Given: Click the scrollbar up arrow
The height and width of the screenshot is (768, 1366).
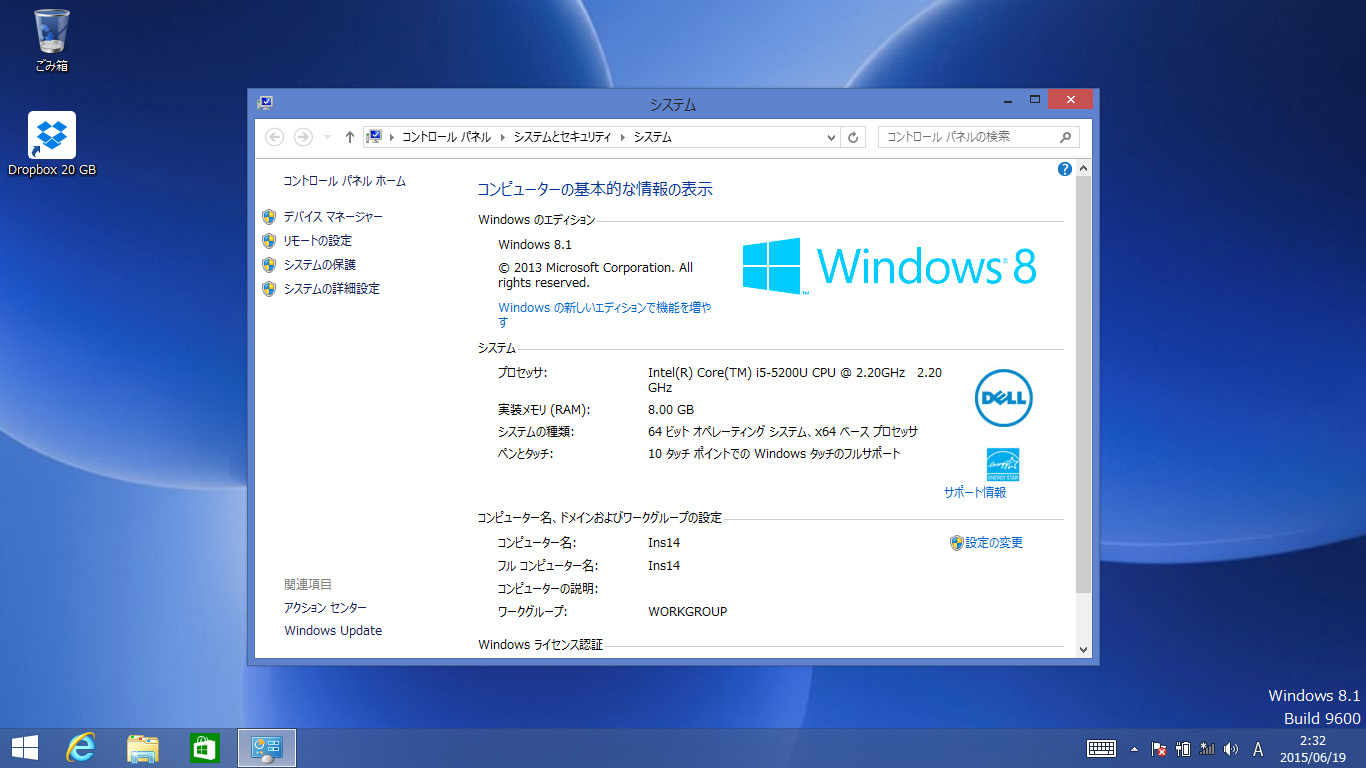Looking at the screenshot, I should pyautogui.click(x=1083, y=169).
